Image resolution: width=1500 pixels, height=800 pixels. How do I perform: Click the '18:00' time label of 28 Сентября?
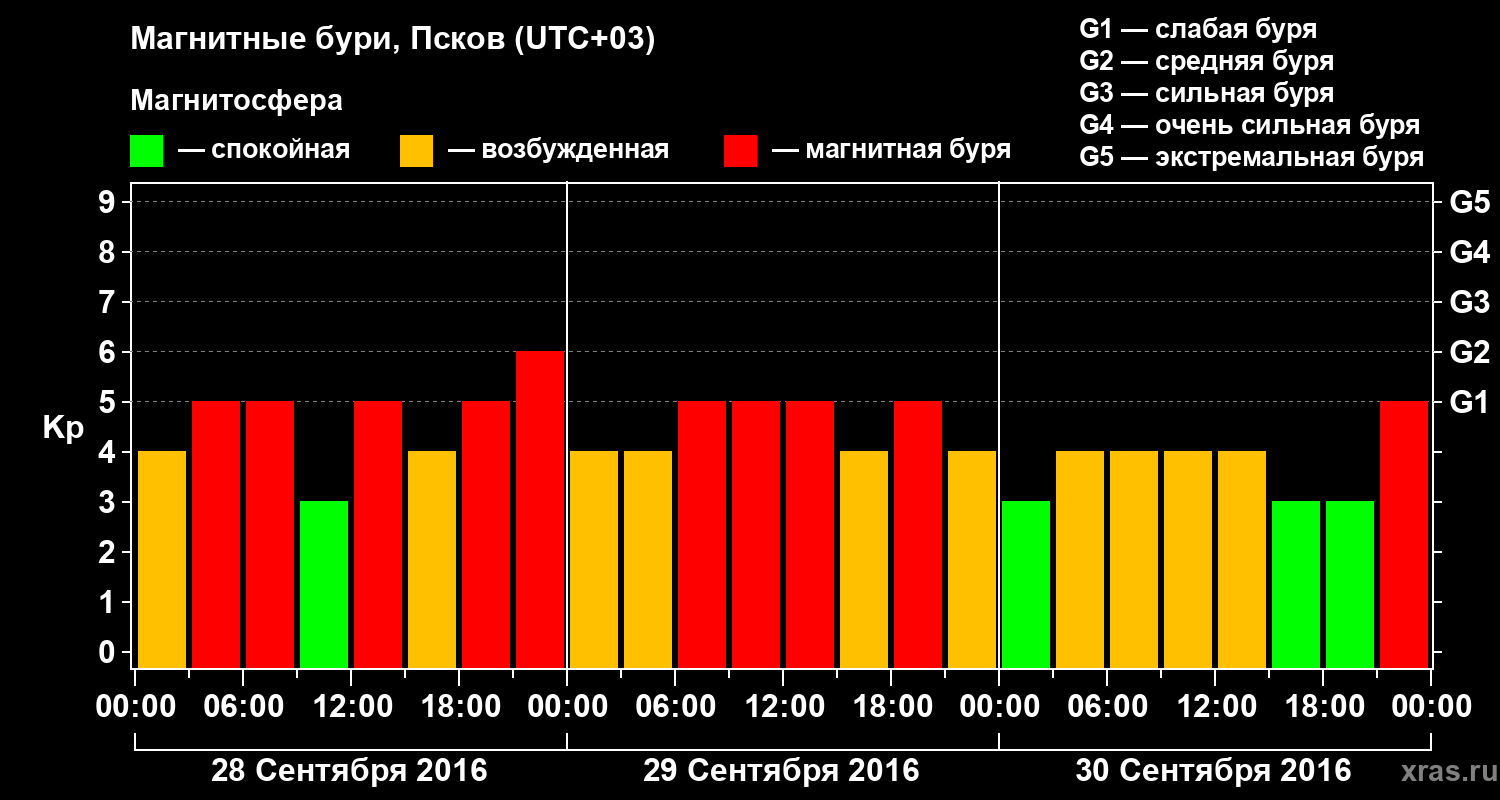click(459, 706)
